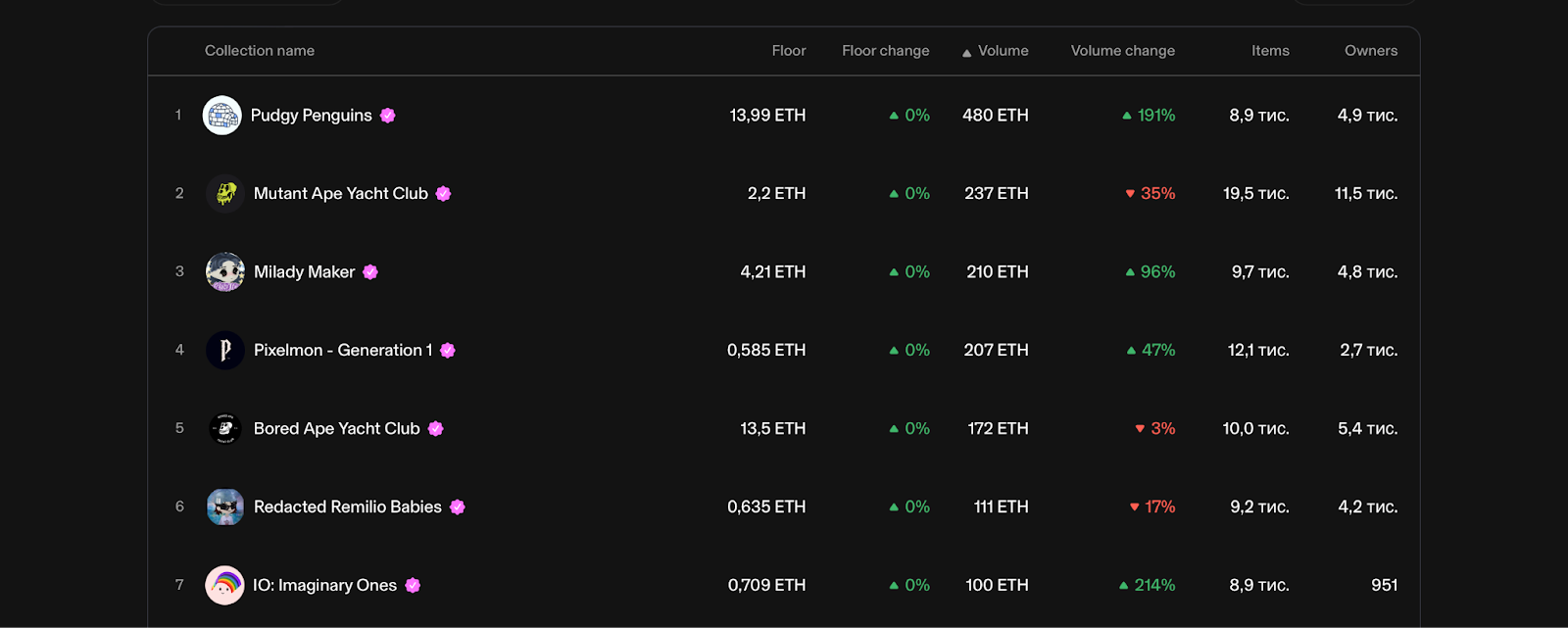The image size is (1568, 628).
Task: Open the Milady Maker collection link
Action: click(x=305, y=272)
